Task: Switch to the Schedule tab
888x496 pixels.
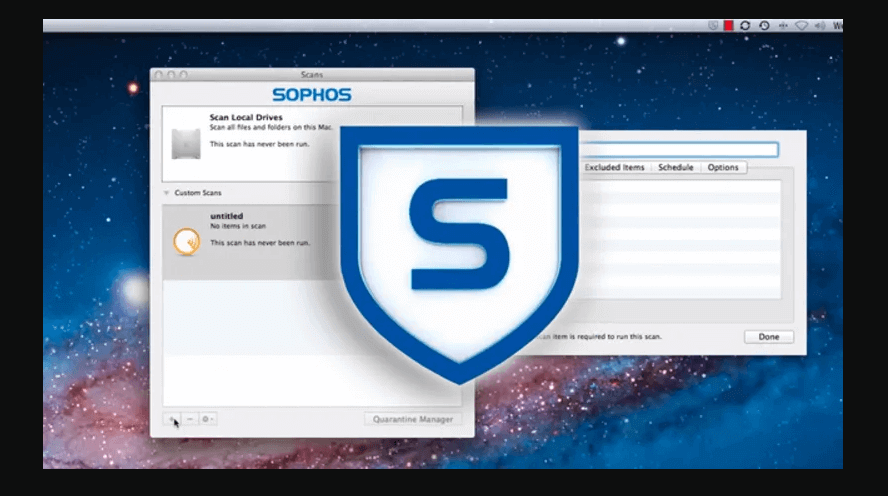Action: tap(676, 168)
